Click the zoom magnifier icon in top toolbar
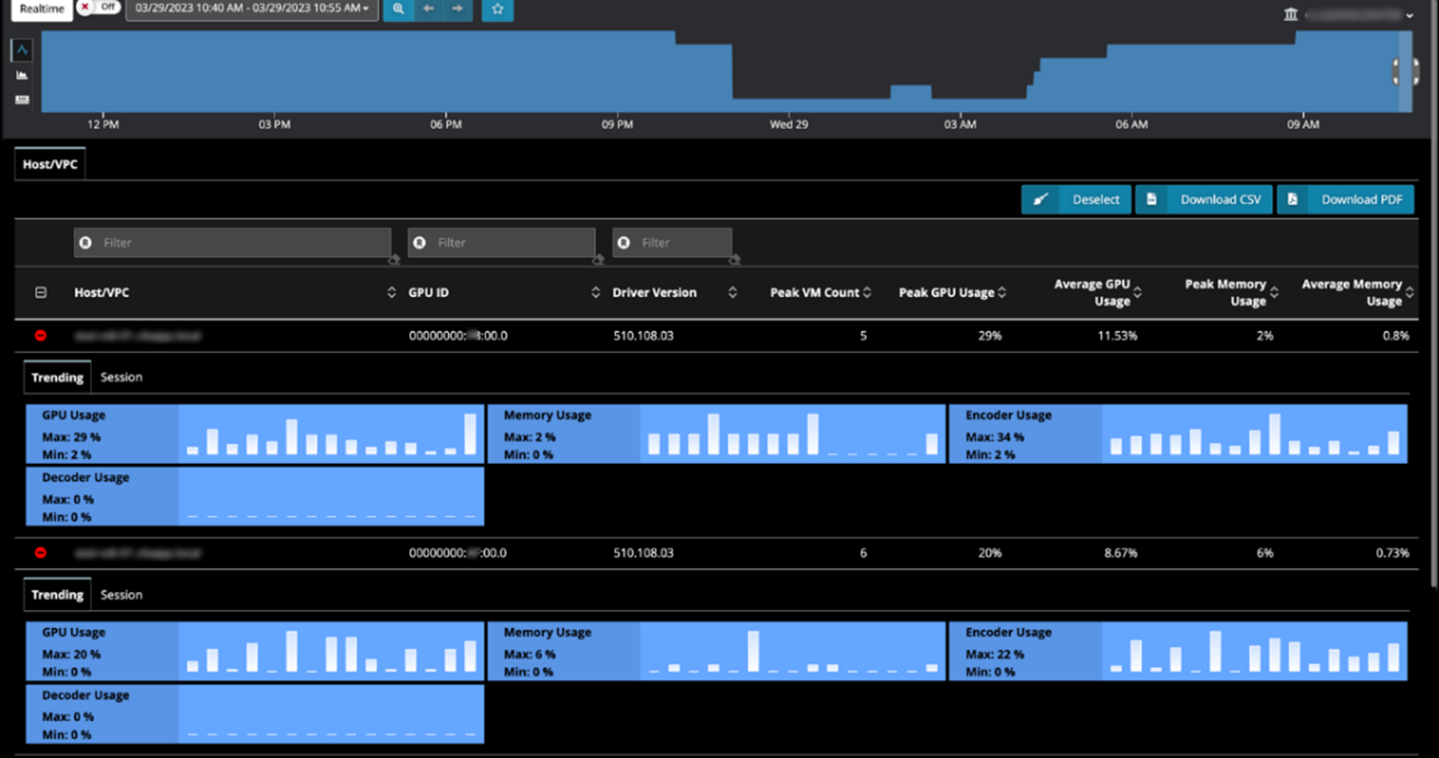This screenshot has width=1439, height=758. (398, 9)
